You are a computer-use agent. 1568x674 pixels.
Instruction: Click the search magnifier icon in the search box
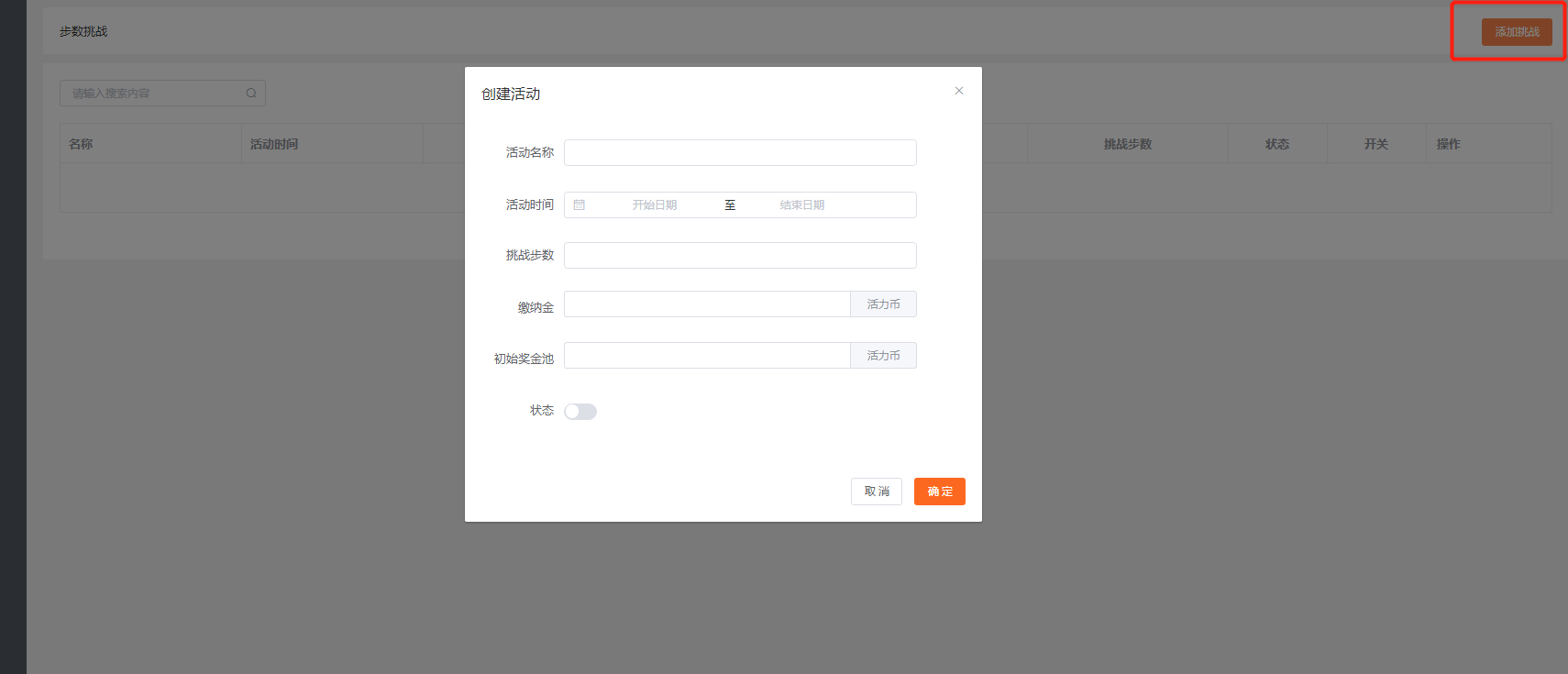click(x=251, y=93)
